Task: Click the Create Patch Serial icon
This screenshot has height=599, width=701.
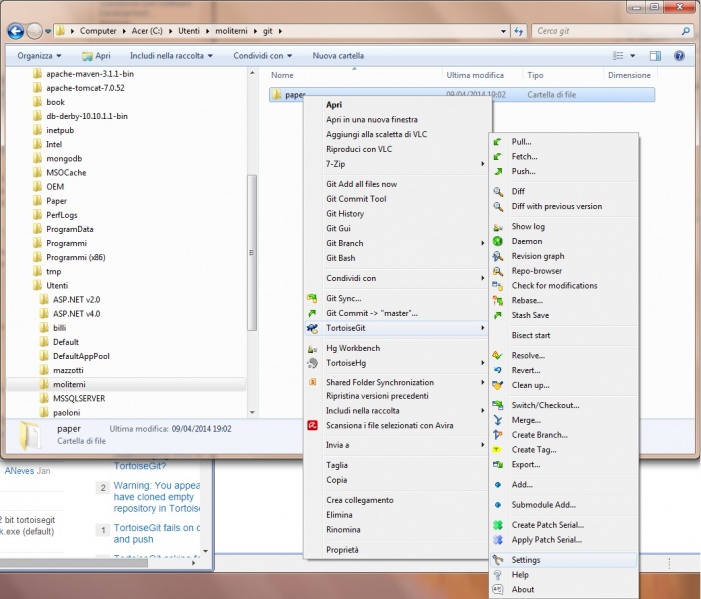Action: 498,525
